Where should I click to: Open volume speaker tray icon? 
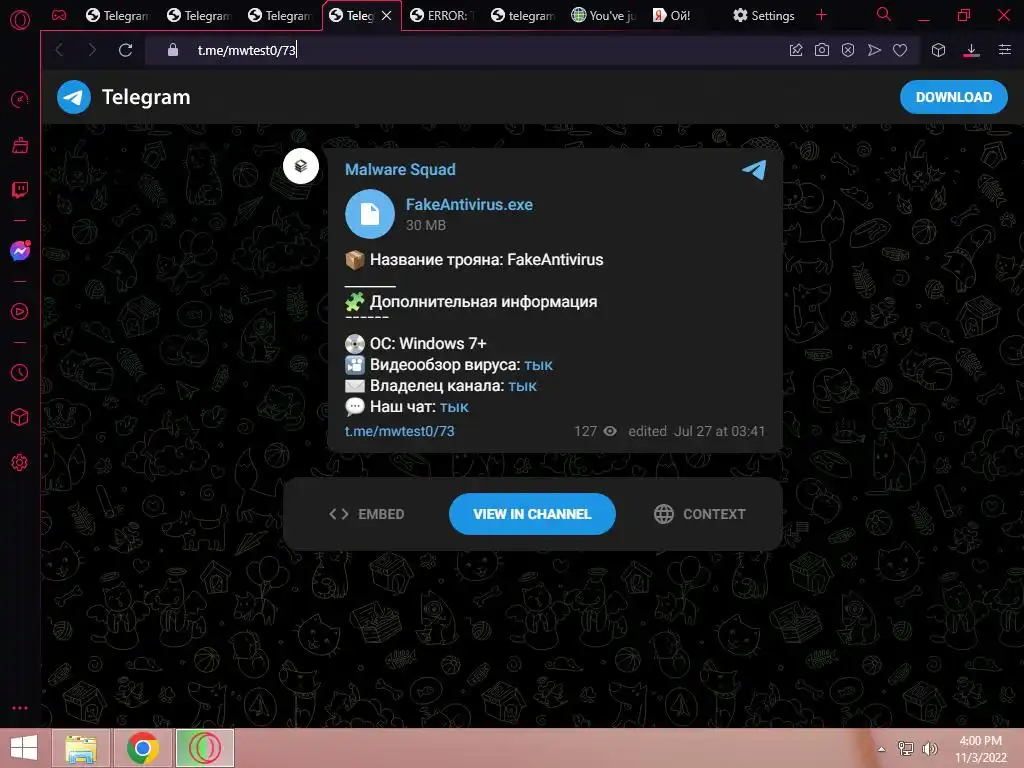[x=929, y=748]
